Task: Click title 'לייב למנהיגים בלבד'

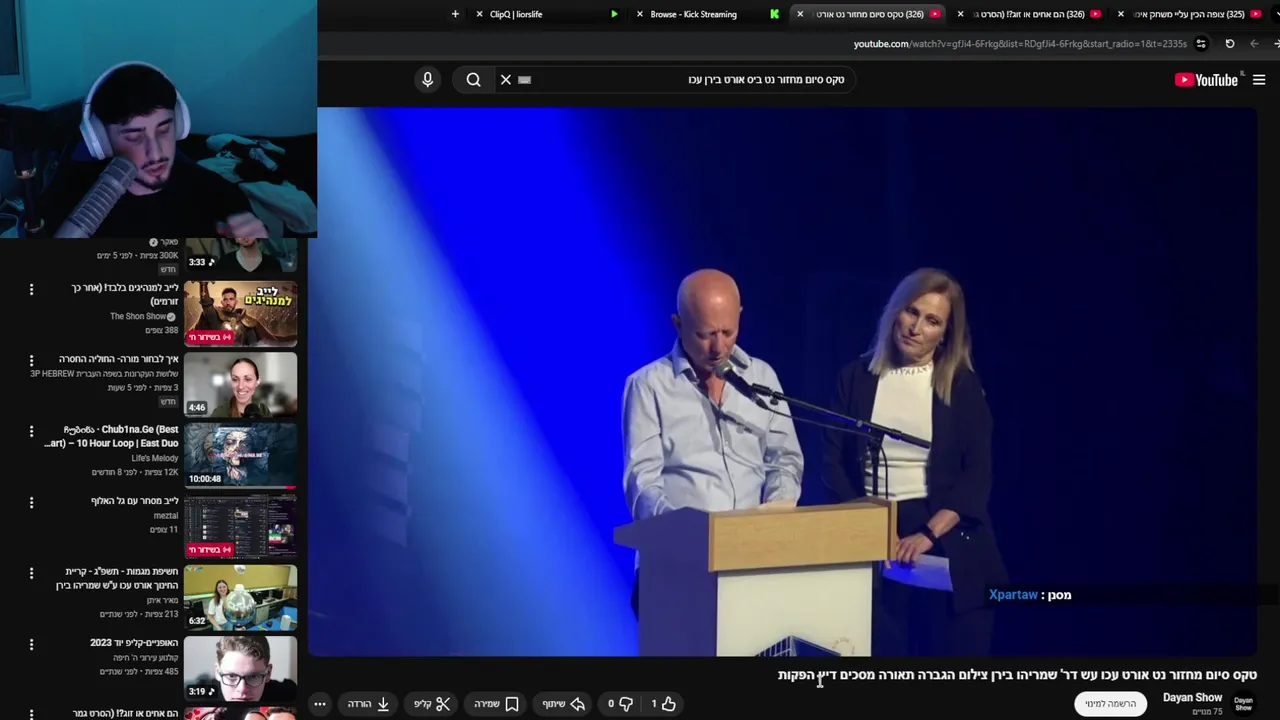Action: [x=125, y=294]
